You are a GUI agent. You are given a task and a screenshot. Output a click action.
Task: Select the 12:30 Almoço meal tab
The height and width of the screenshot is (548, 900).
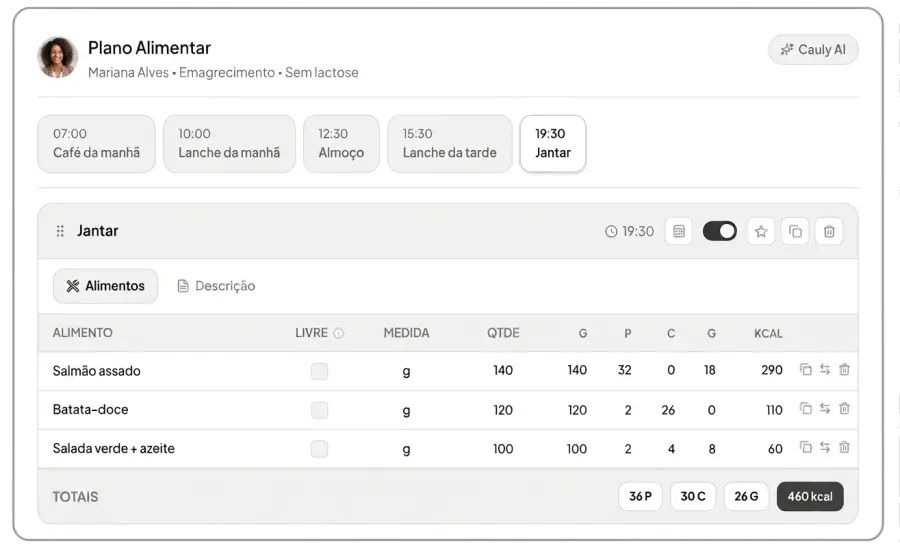click(341, 143)
